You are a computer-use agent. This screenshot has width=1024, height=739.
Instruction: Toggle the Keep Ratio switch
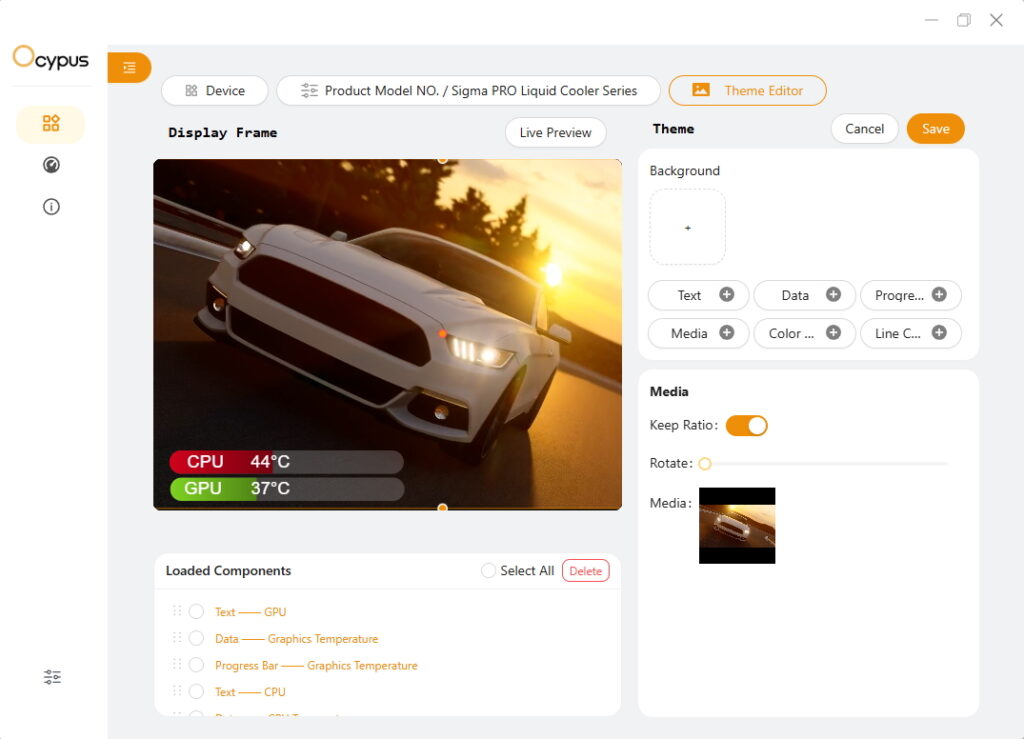(746, 426)
